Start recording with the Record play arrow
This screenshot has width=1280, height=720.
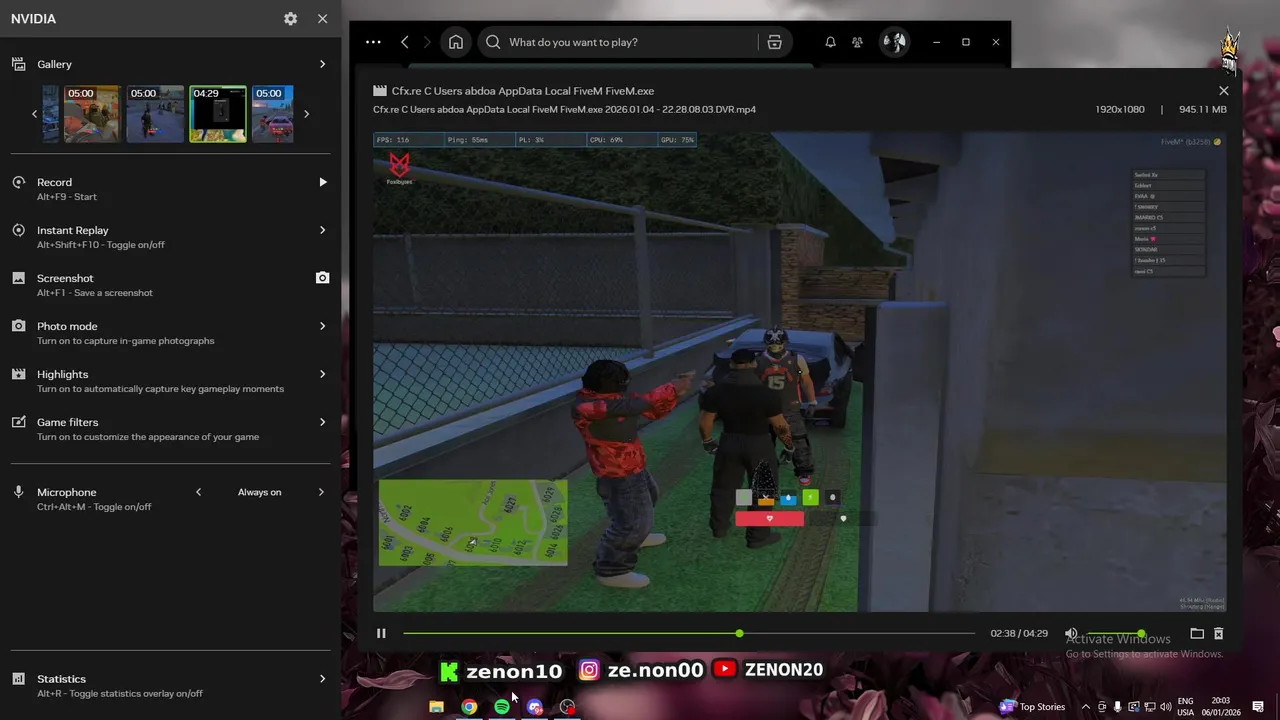click(x=322, y=182)
